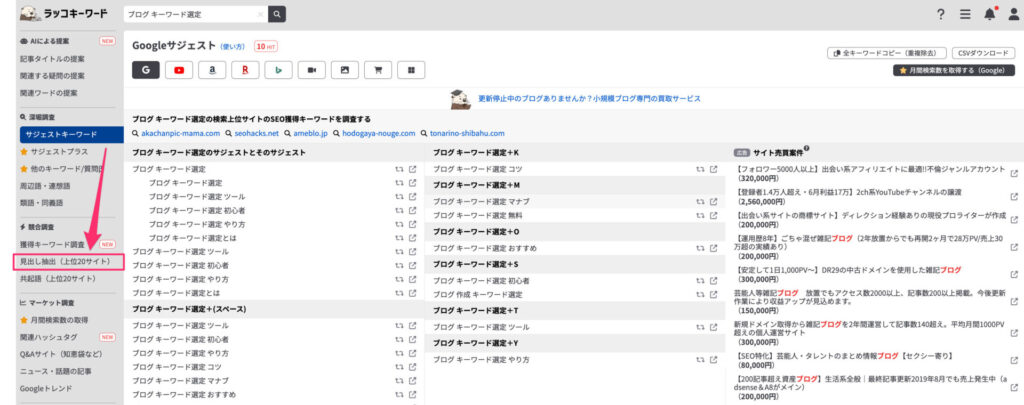Open the 使い方 link
Image resolution: width=1024 pixels, height=405 pixels.
(233, 46)
